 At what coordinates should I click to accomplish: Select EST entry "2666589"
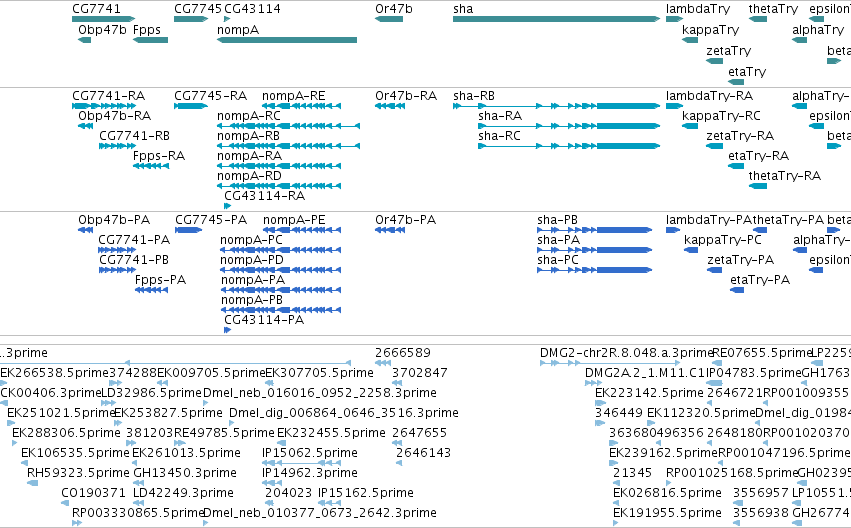403,353
